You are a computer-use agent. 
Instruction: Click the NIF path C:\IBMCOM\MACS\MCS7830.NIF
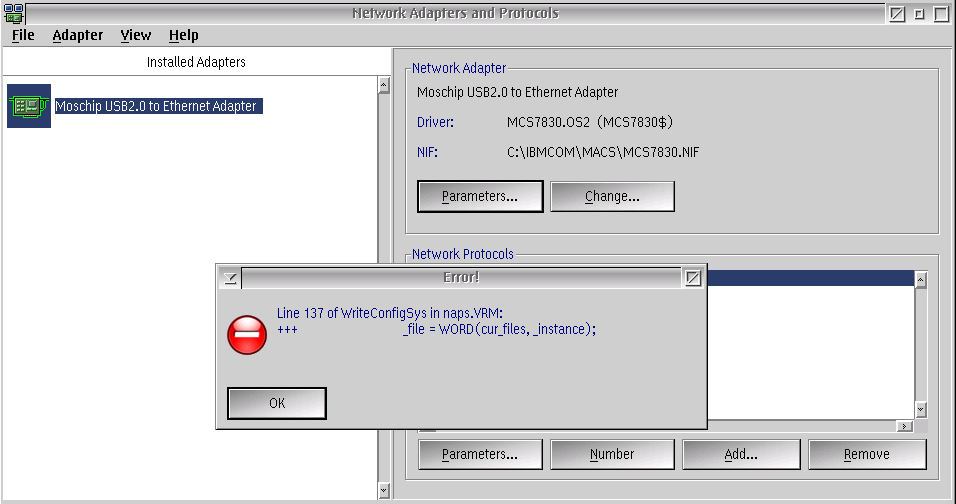(x=603, y=152)
